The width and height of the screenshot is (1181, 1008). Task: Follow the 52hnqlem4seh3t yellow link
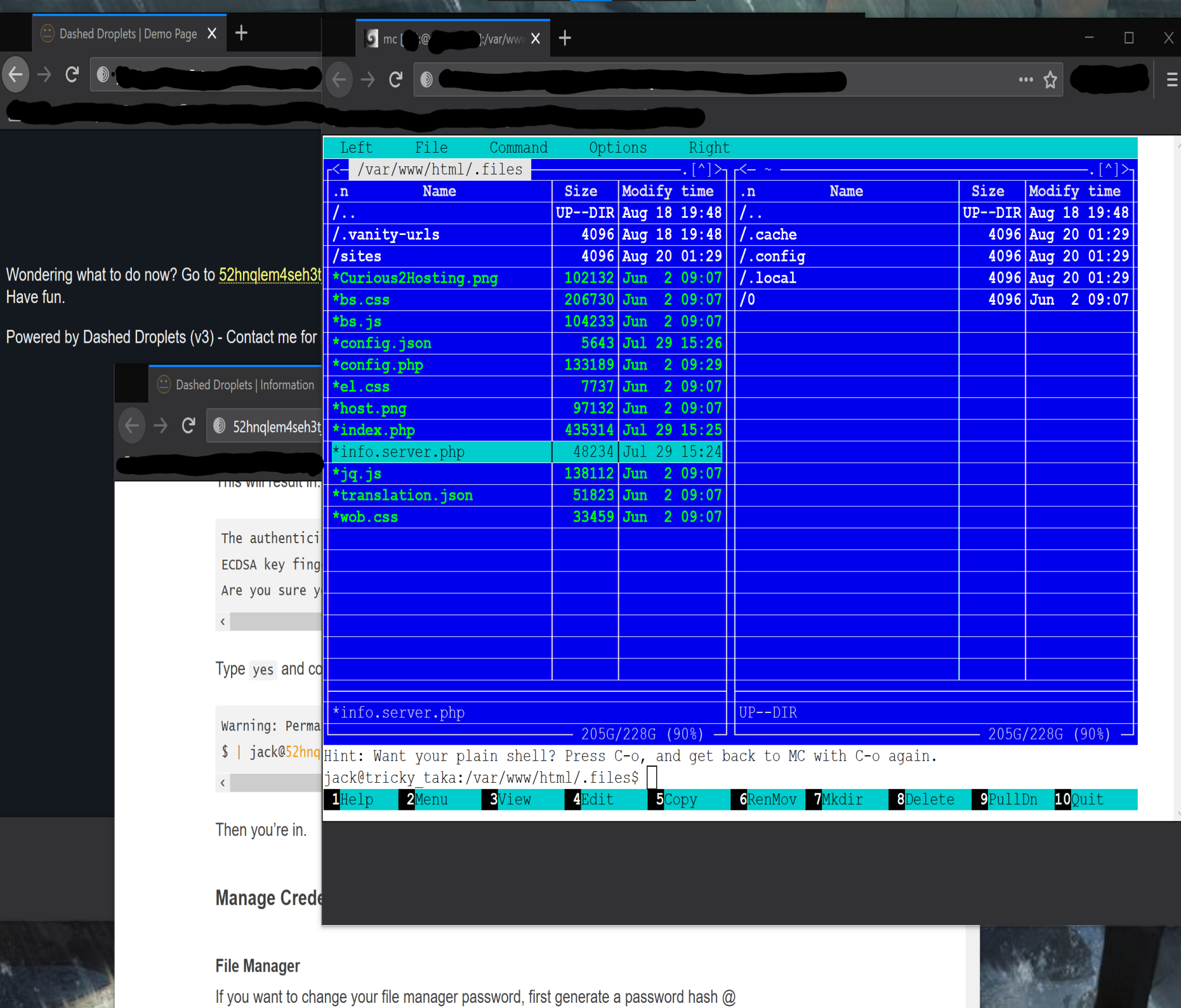(269, 275)
